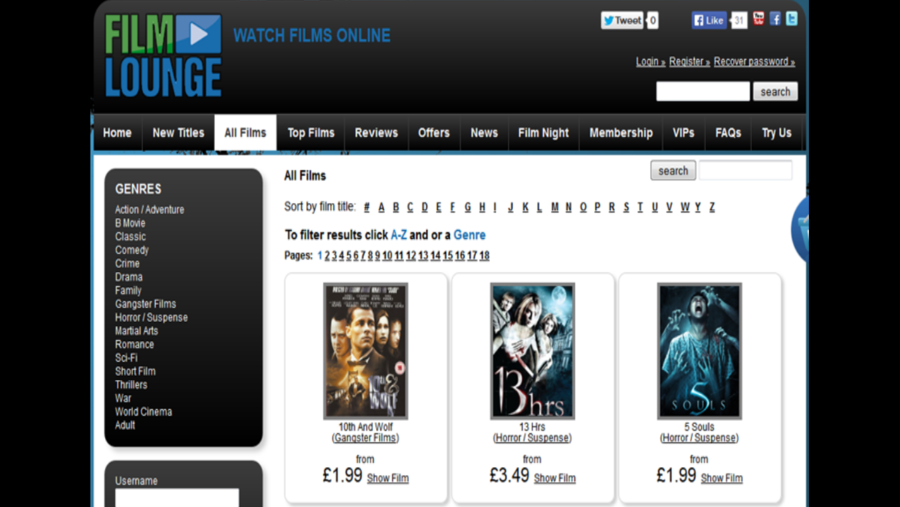Screen dimensions: 900x507
Task: Choose the Thrillers genre
Action: (131, 385)
